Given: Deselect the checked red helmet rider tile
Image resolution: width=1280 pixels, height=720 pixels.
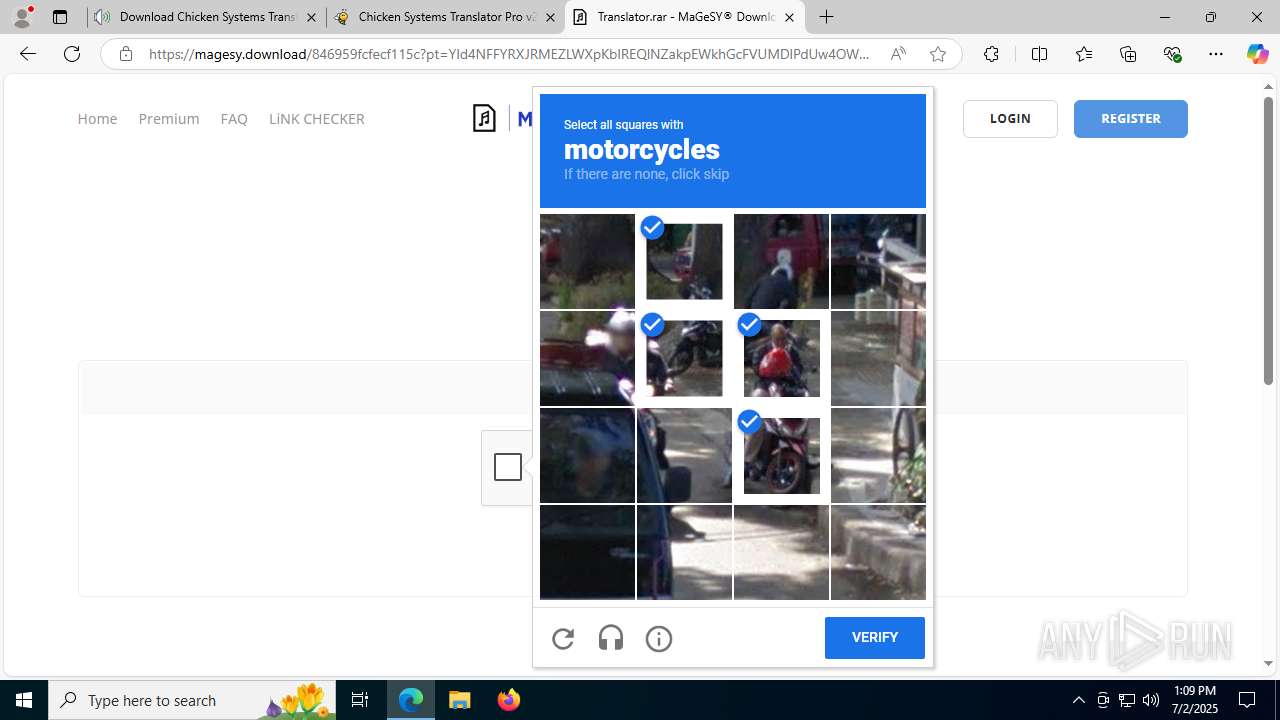Looking at the screenshot, I should pos(781,358).
